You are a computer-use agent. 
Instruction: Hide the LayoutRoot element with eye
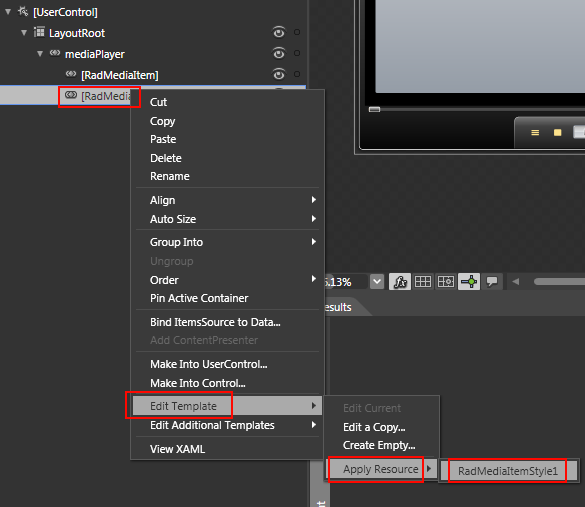pyautogui.click(x=278, y=32)
